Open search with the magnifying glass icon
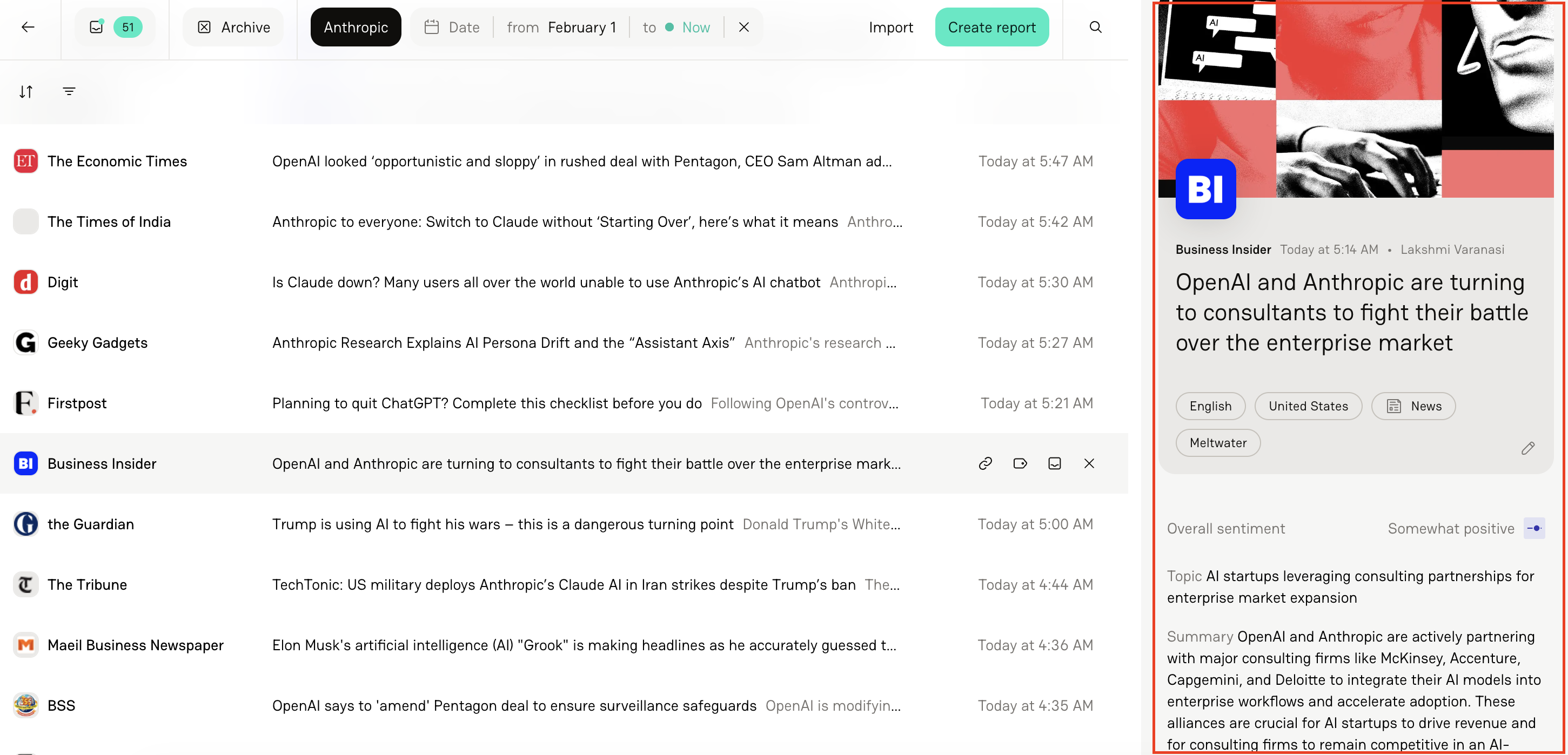This screenshot has width=1568, height=755. [x=1095, y=27]
